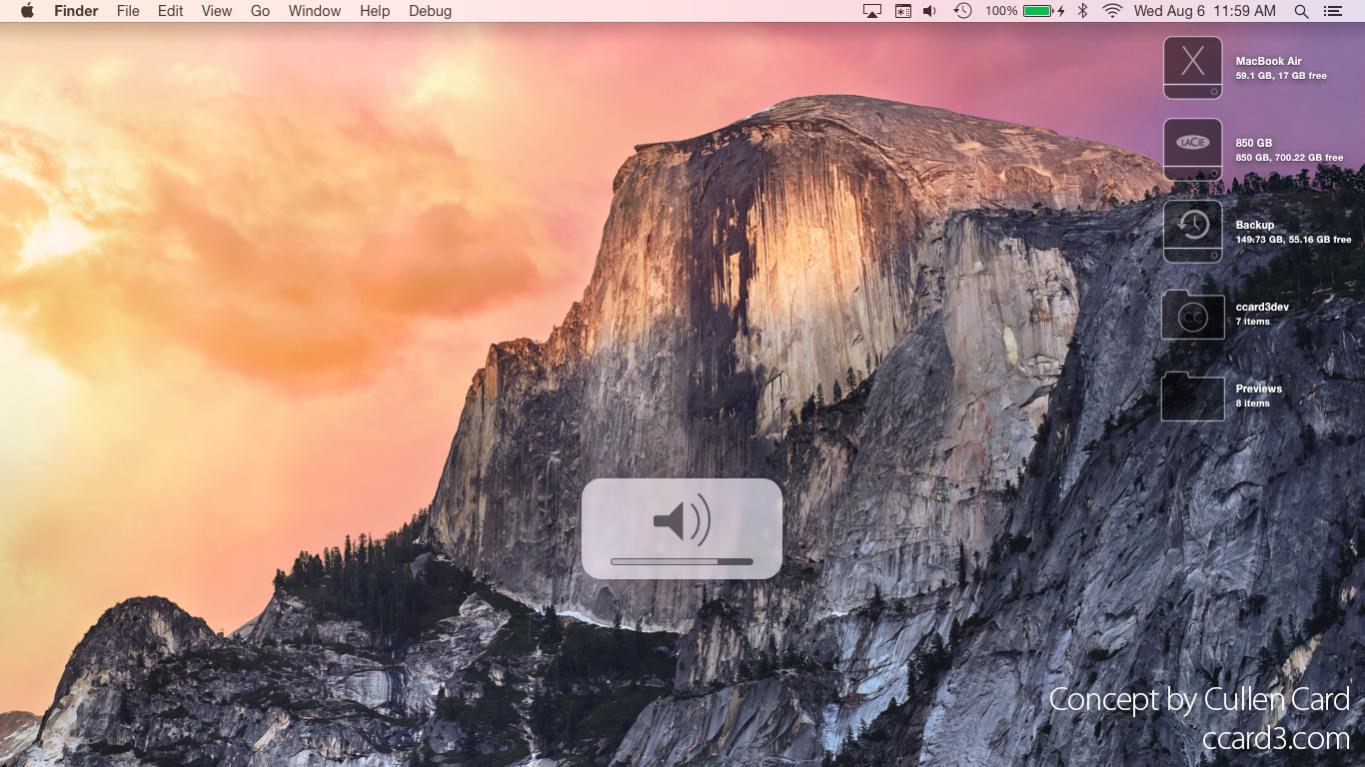1365x767 pixels.
Task: Open the Help menu
Action: [375, 11]
